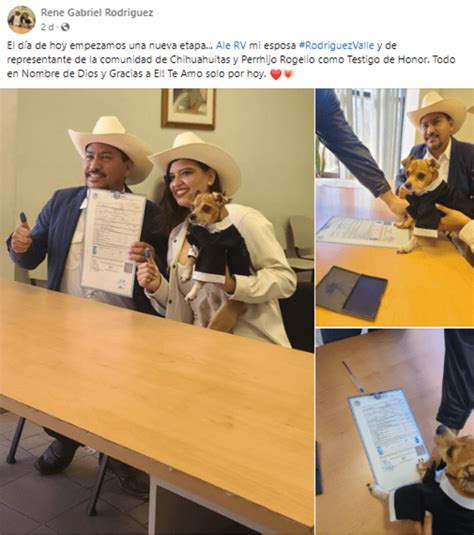Open the Rene Gabriel Rodriguez profile name link
The image size is (474, 535).
pyautogui.click(x=97, y=13)
